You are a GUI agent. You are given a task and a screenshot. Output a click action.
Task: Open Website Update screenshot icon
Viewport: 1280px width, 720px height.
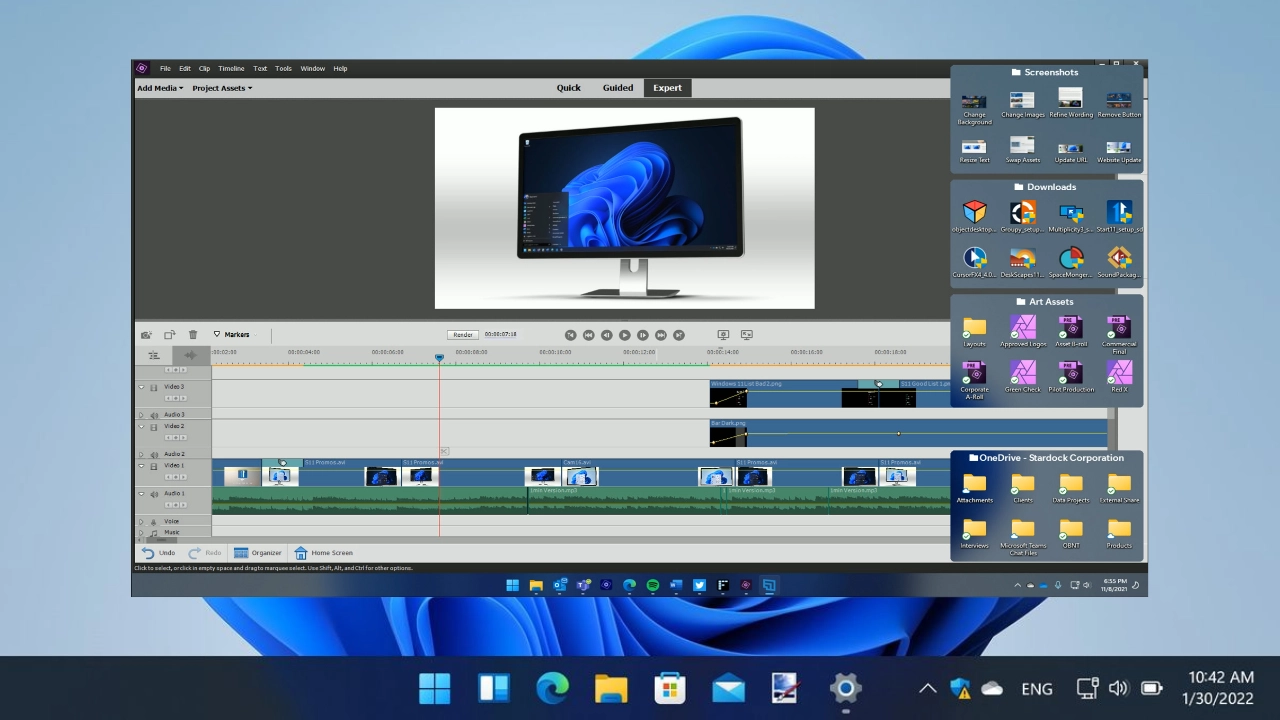click(x=1119, y=150)
